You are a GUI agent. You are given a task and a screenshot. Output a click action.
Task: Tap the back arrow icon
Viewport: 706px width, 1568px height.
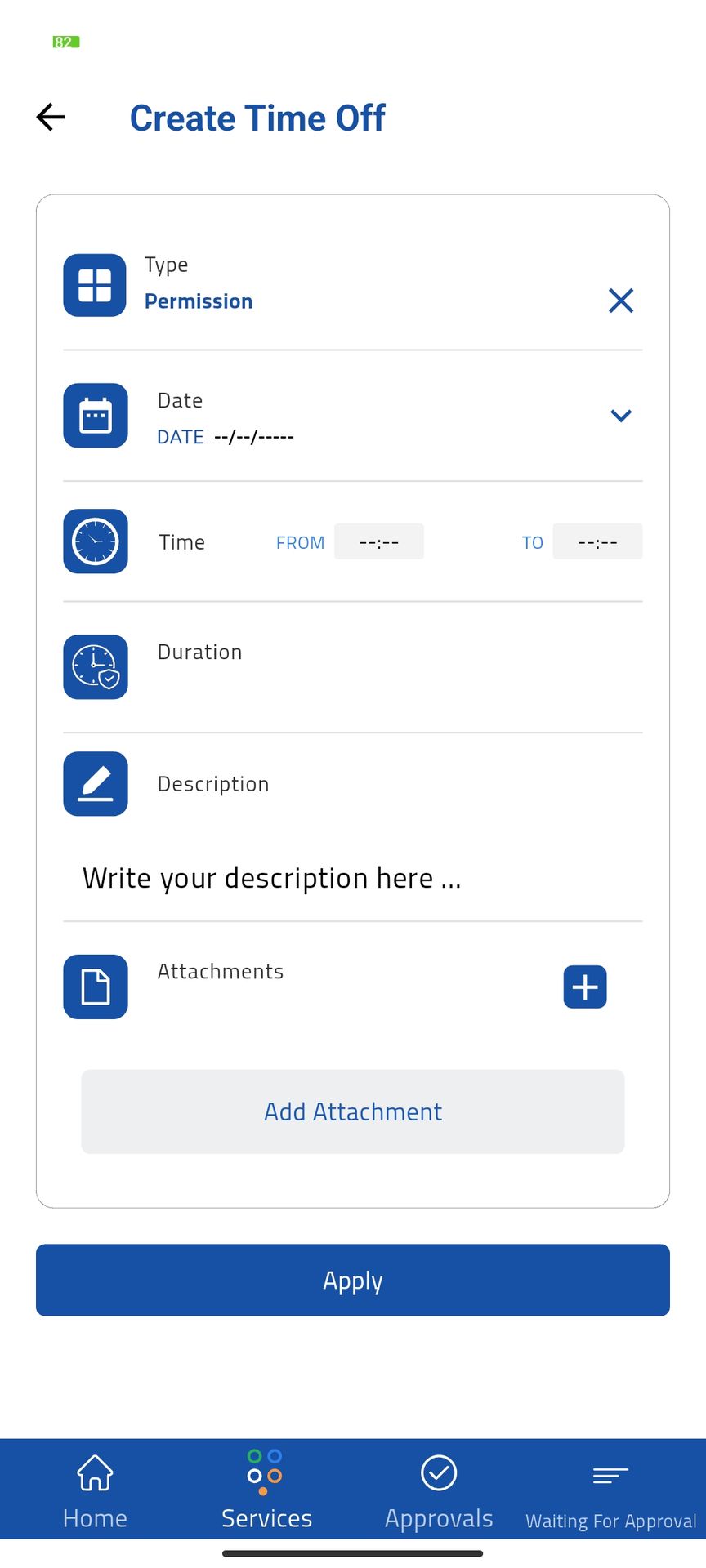(x=51, y=118)
